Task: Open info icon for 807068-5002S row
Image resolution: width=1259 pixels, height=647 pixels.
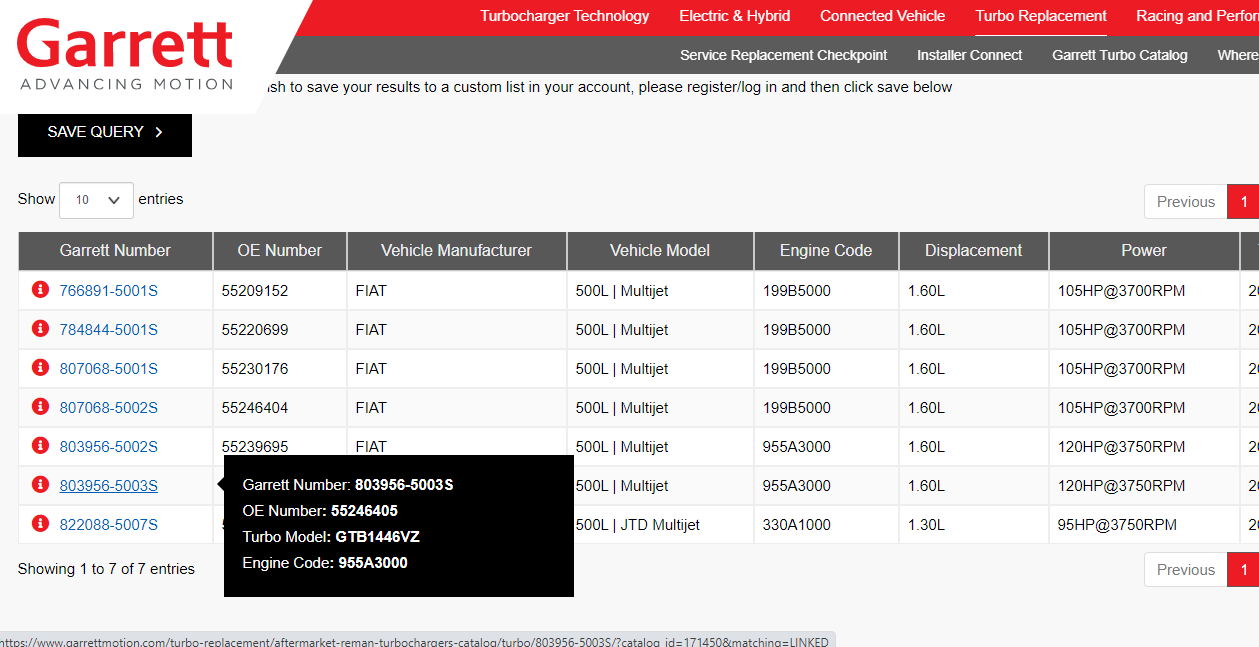Action: (x=40, y=407)
